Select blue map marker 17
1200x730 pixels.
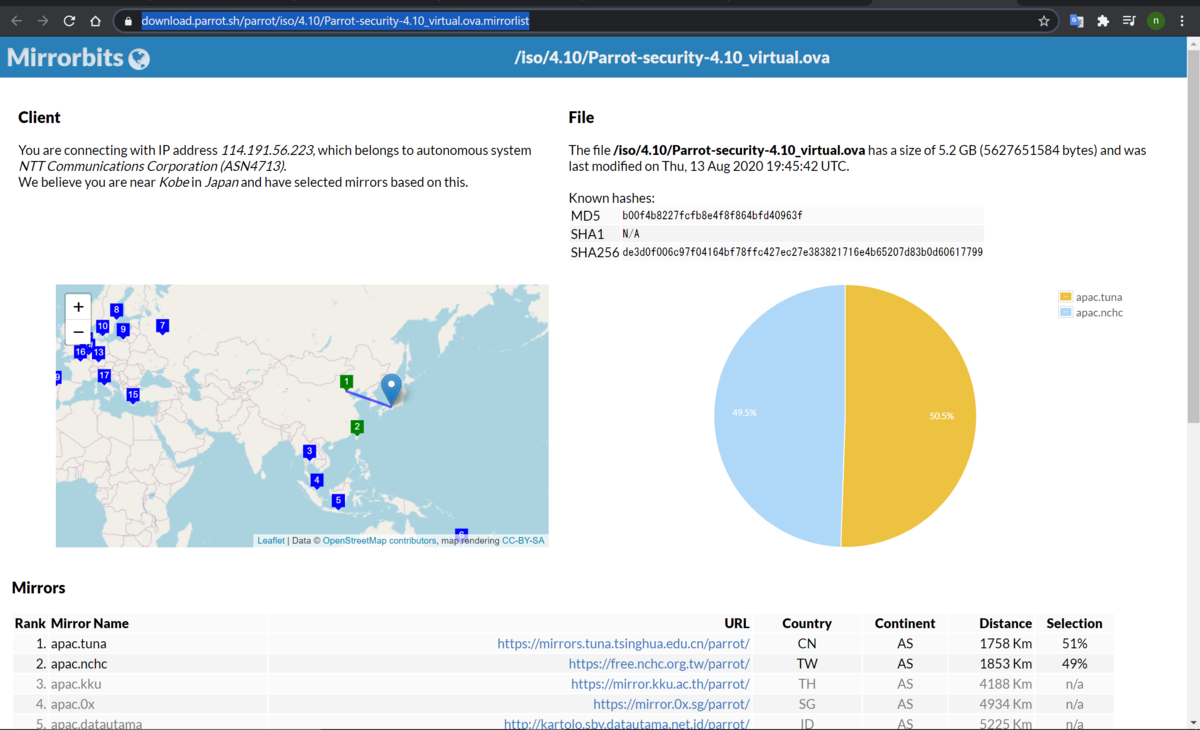(x=104, y=376)
